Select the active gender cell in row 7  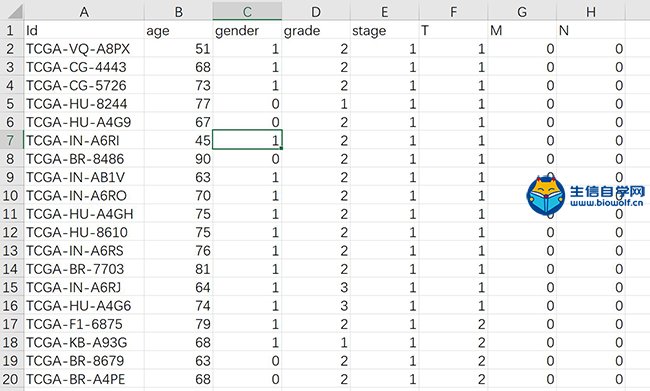(x=247, y=140)
